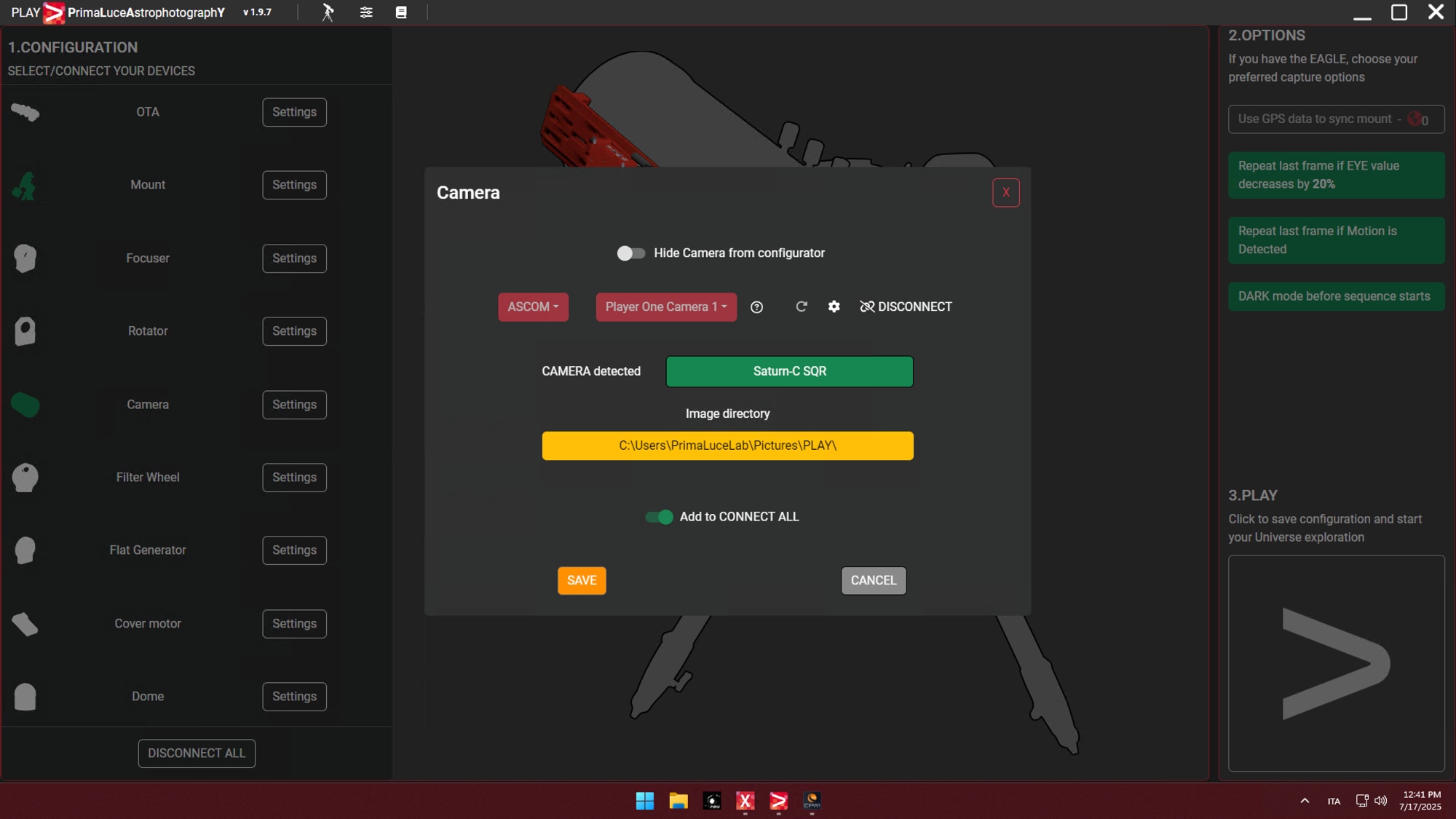Click the OTA device icon
The width and height of the screenshot is (1456, 819).
pyautogui.click(x=25, y=112)
